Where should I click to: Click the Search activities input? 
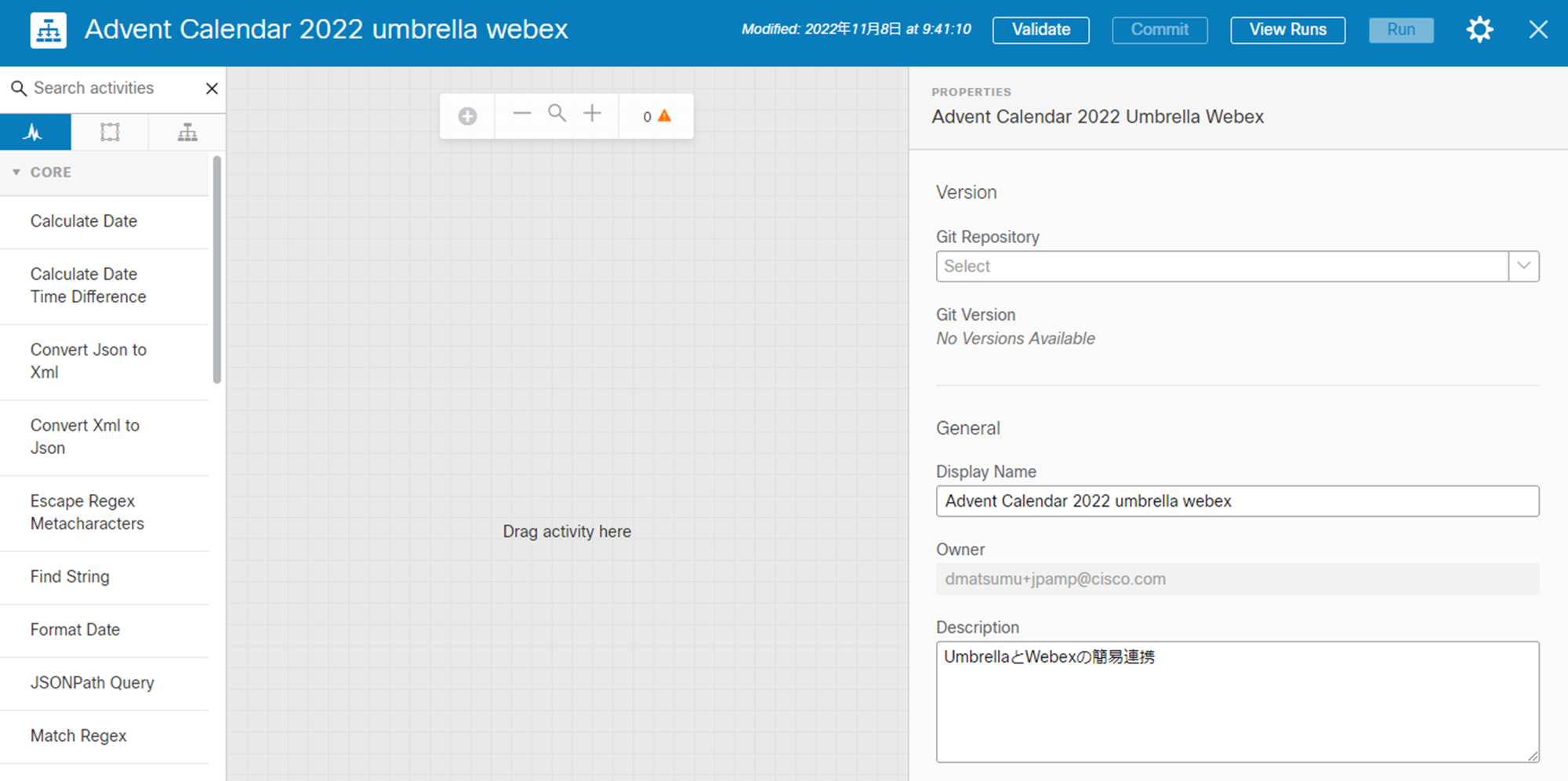[x=115, y=89]
